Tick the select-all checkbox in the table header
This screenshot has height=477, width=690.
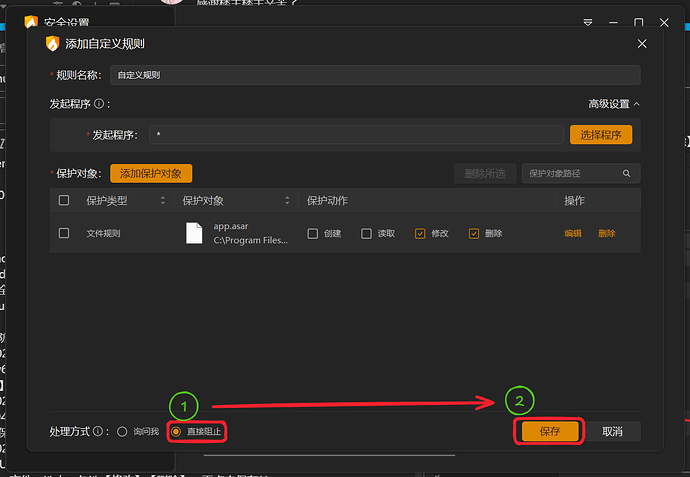[64, 201]
